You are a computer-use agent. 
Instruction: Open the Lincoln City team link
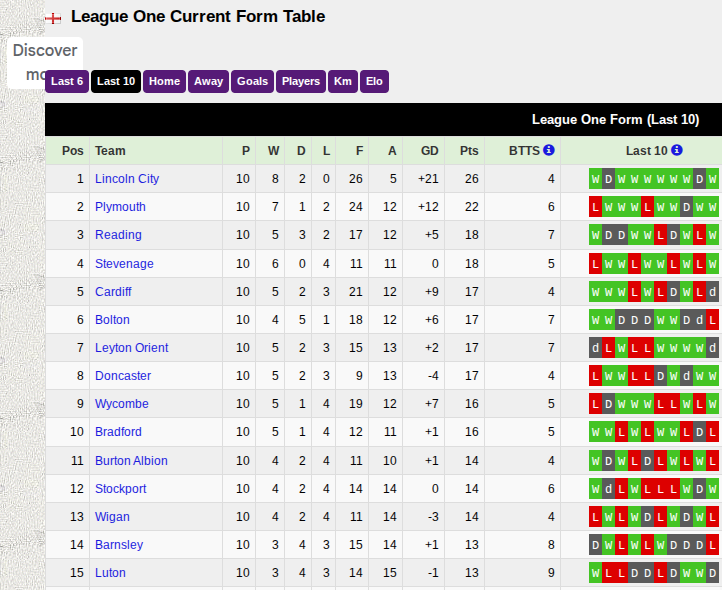127,179
